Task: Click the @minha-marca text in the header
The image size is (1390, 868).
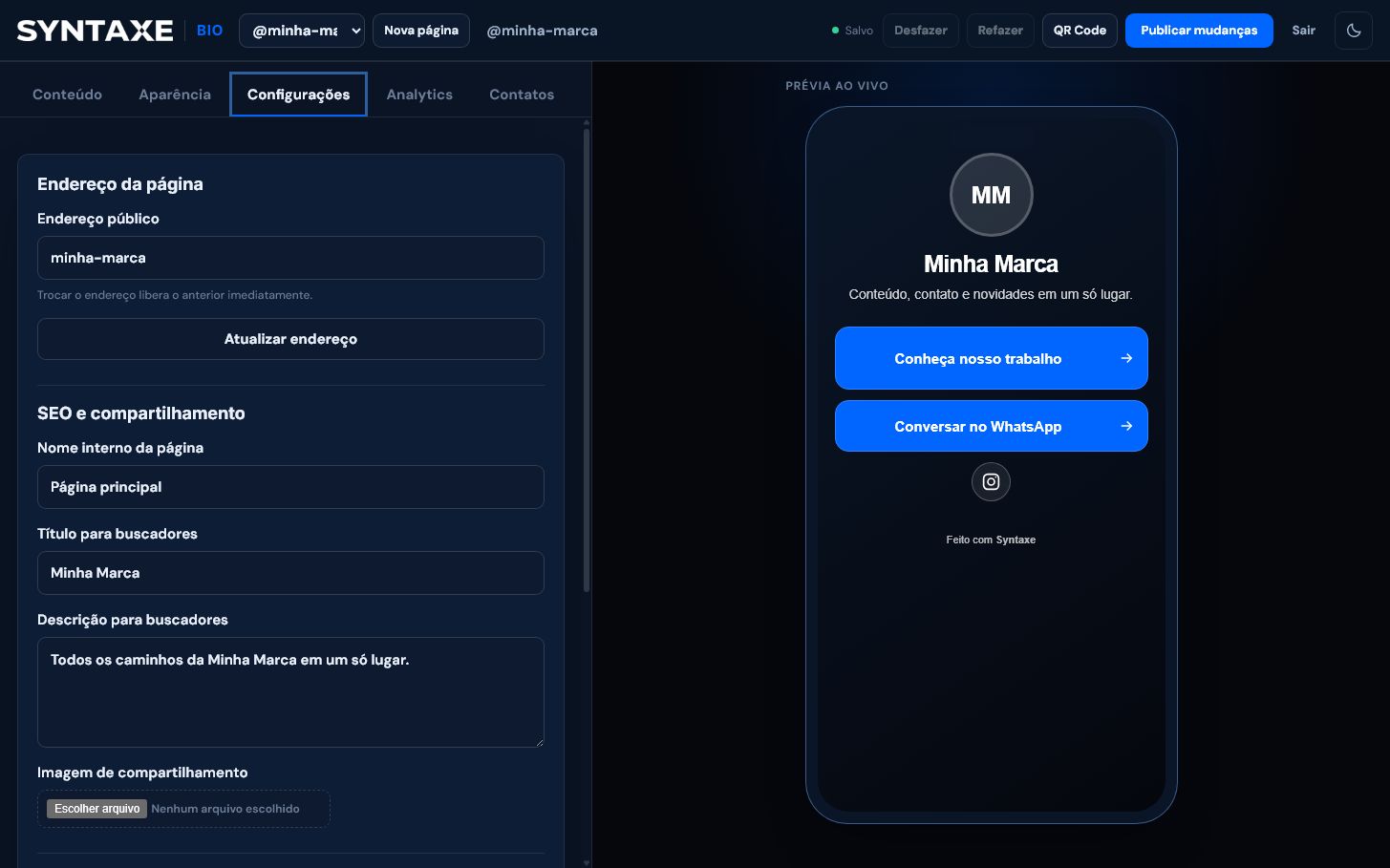Action: tap(542, 31)
